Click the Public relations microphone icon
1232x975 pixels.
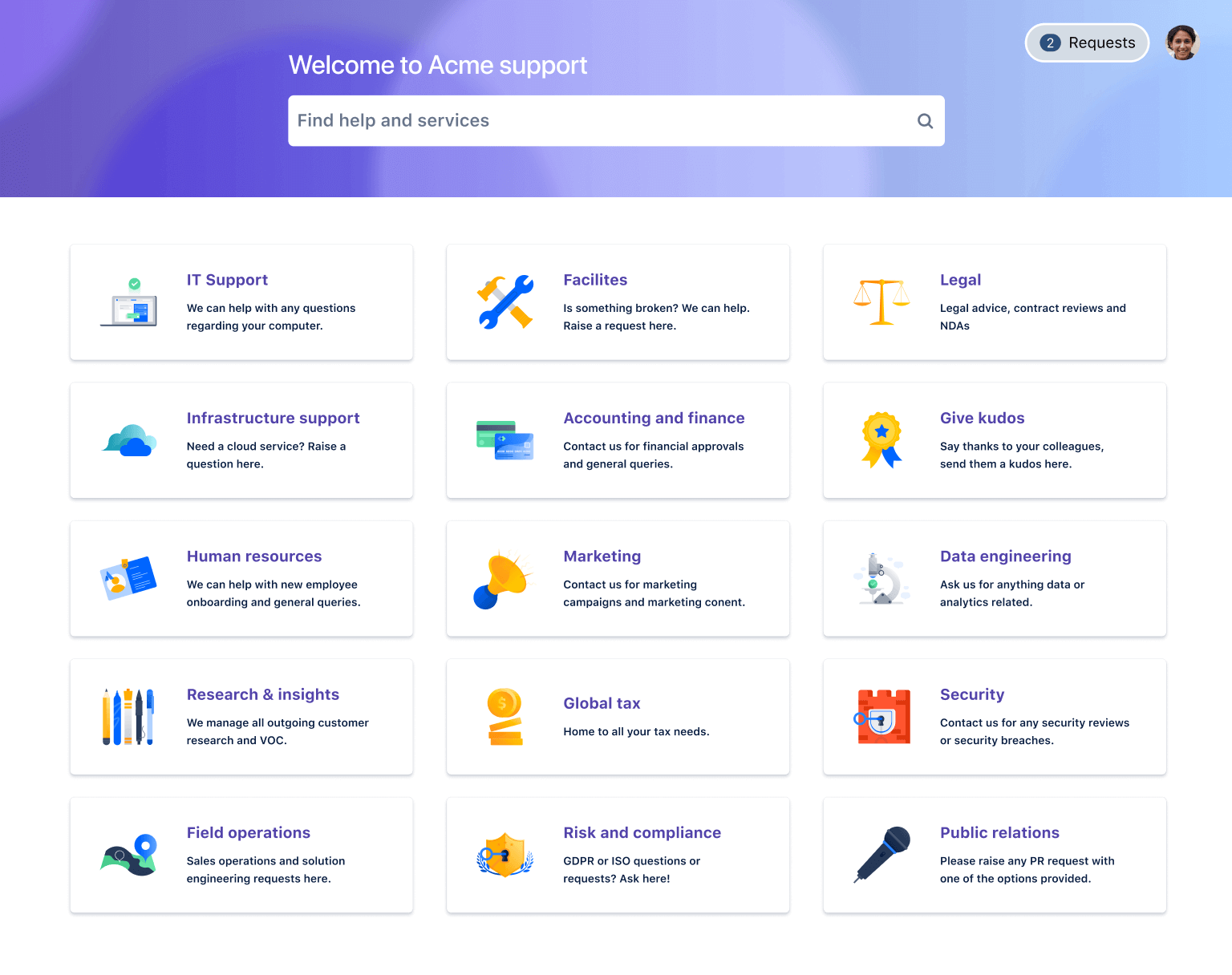[x=881, y=855]
